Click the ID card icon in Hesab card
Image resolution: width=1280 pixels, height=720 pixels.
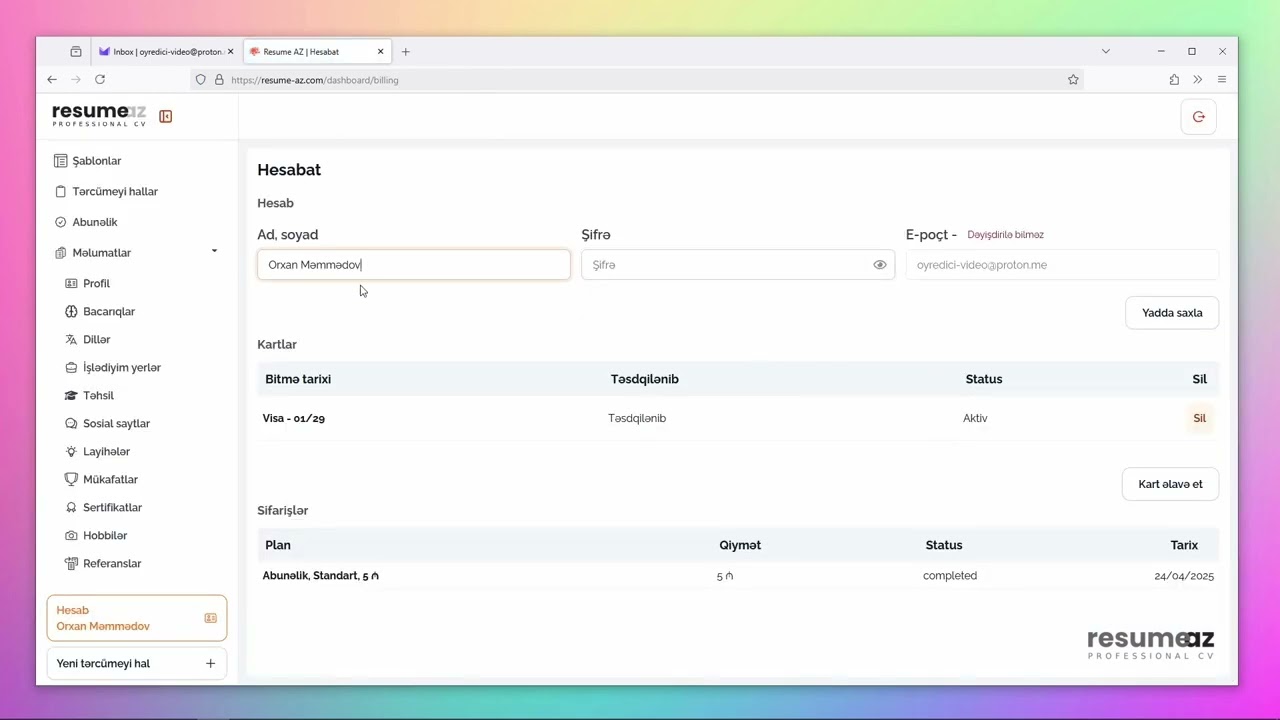click(210, 618)
